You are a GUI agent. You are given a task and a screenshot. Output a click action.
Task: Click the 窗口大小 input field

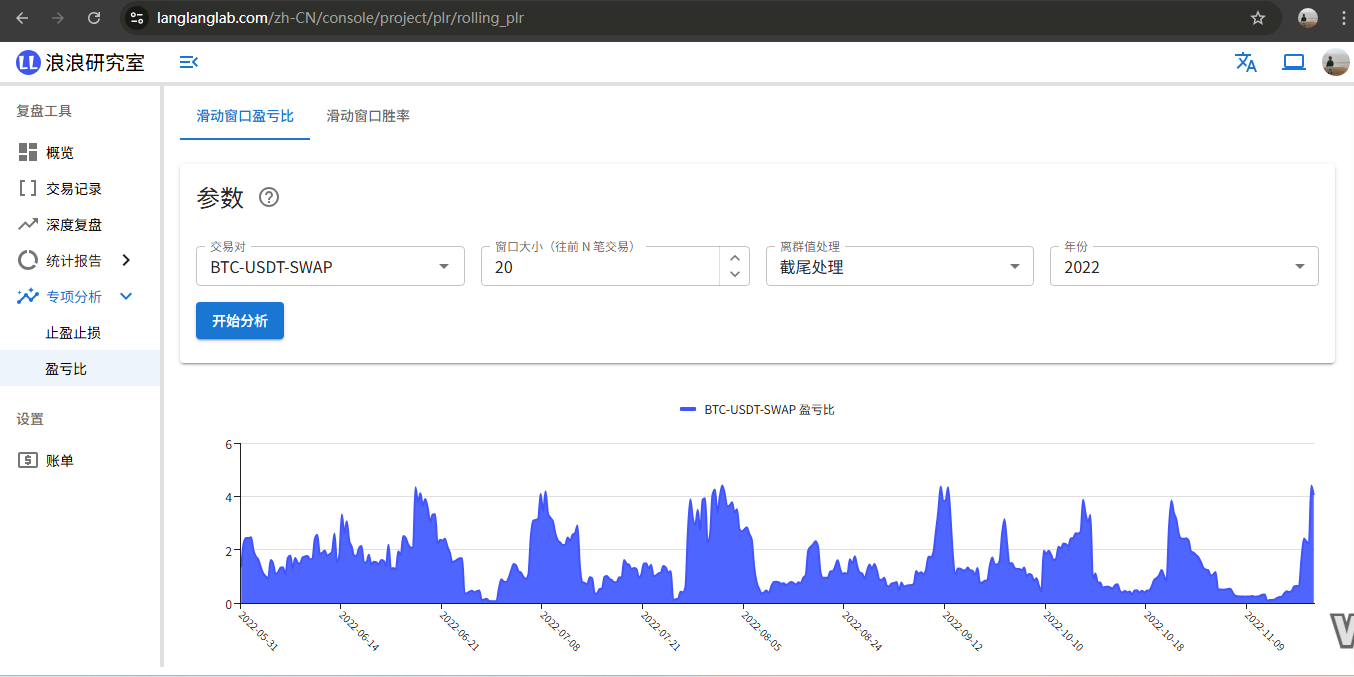pos(600,267)
